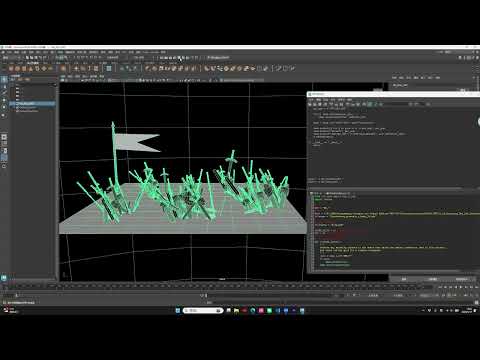480x360 pixels.
Task: Create a polygon torus from the shelf
Action: 38,69
